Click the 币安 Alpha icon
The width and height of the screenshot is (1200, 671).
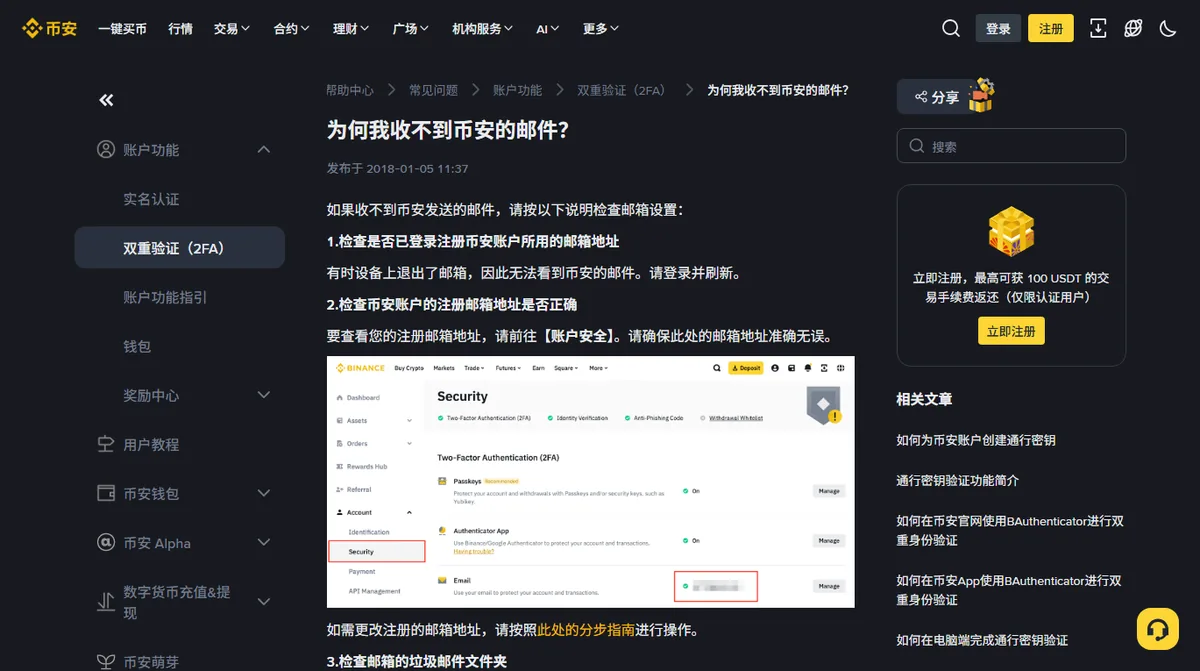(105, 542)
